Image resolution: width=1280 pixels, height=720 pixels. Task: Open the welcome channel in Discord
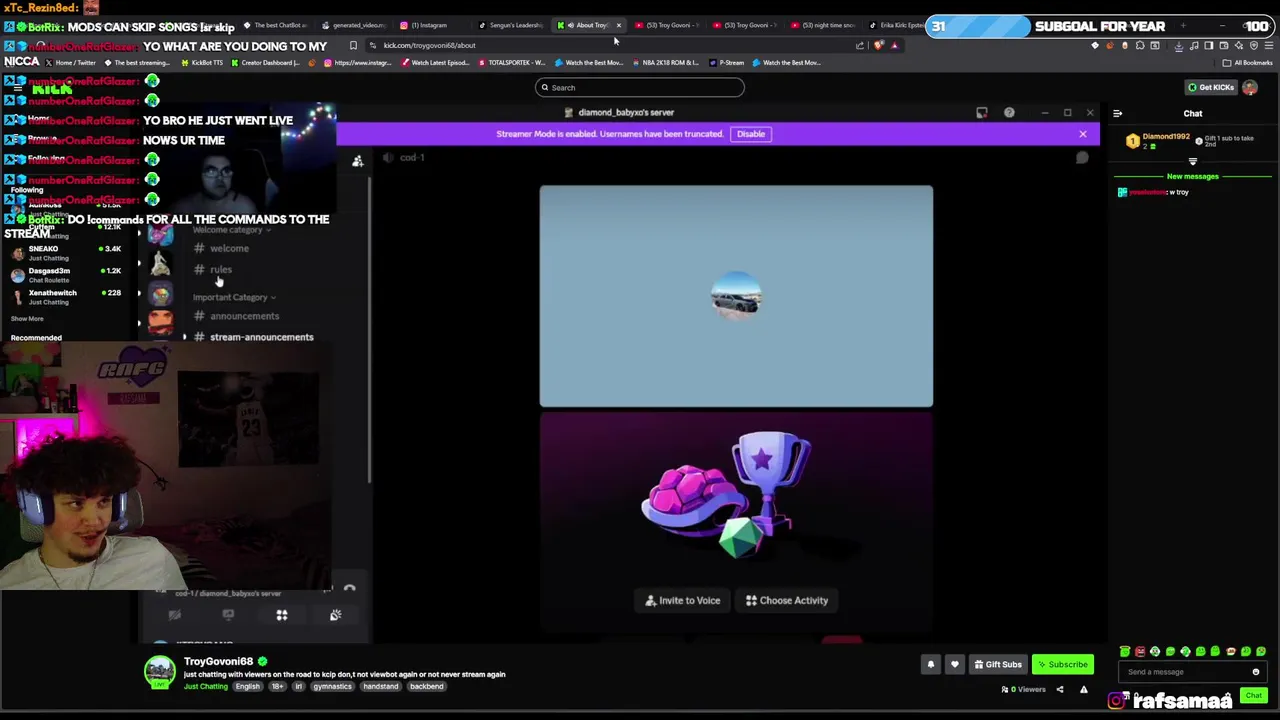[229, 248]
